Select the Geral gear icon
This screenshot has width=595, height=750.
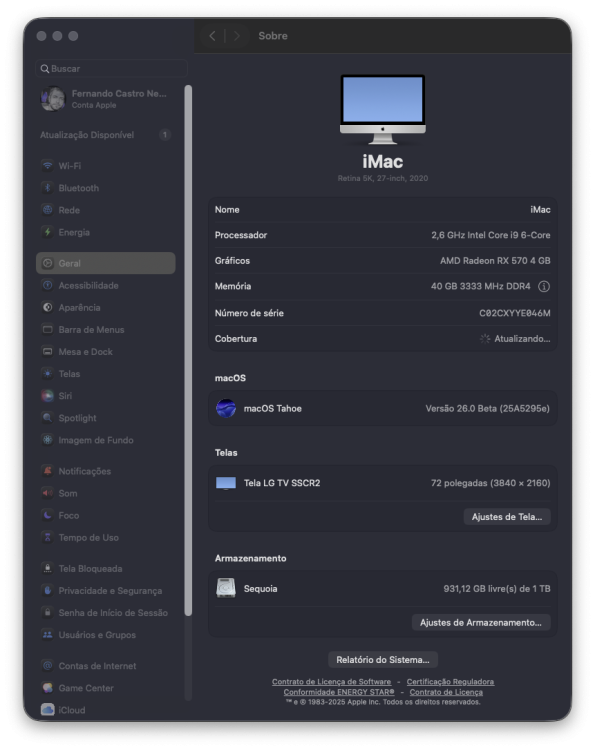click(47, 263)
